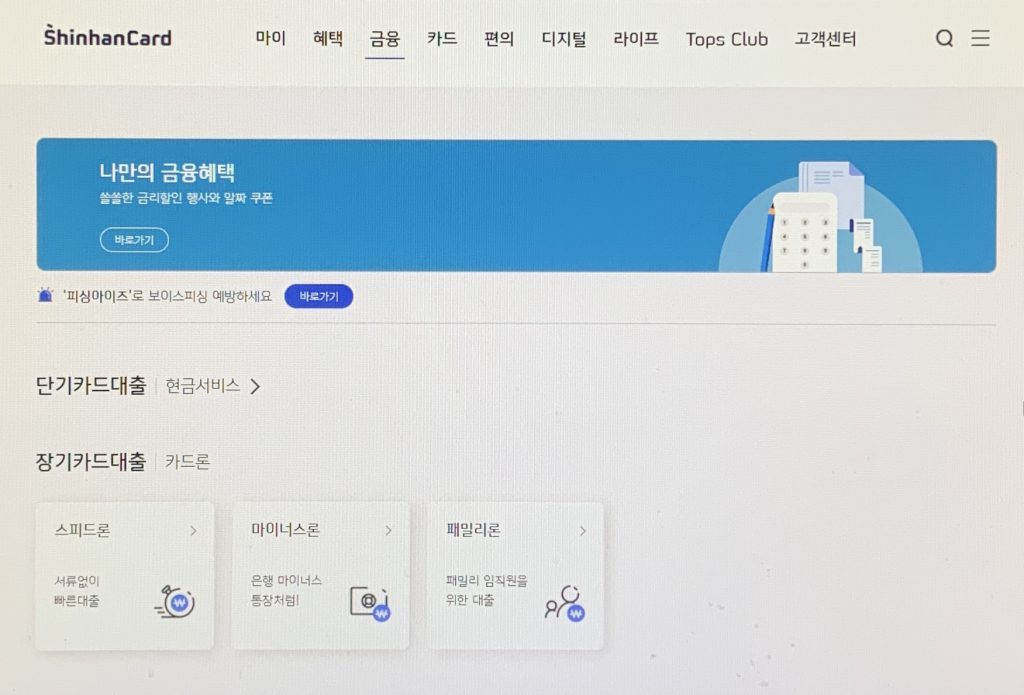This screenshot has width=1024, height=695.
Task: Click the ShinhanCard logo
Action: (x=108, y=37)
